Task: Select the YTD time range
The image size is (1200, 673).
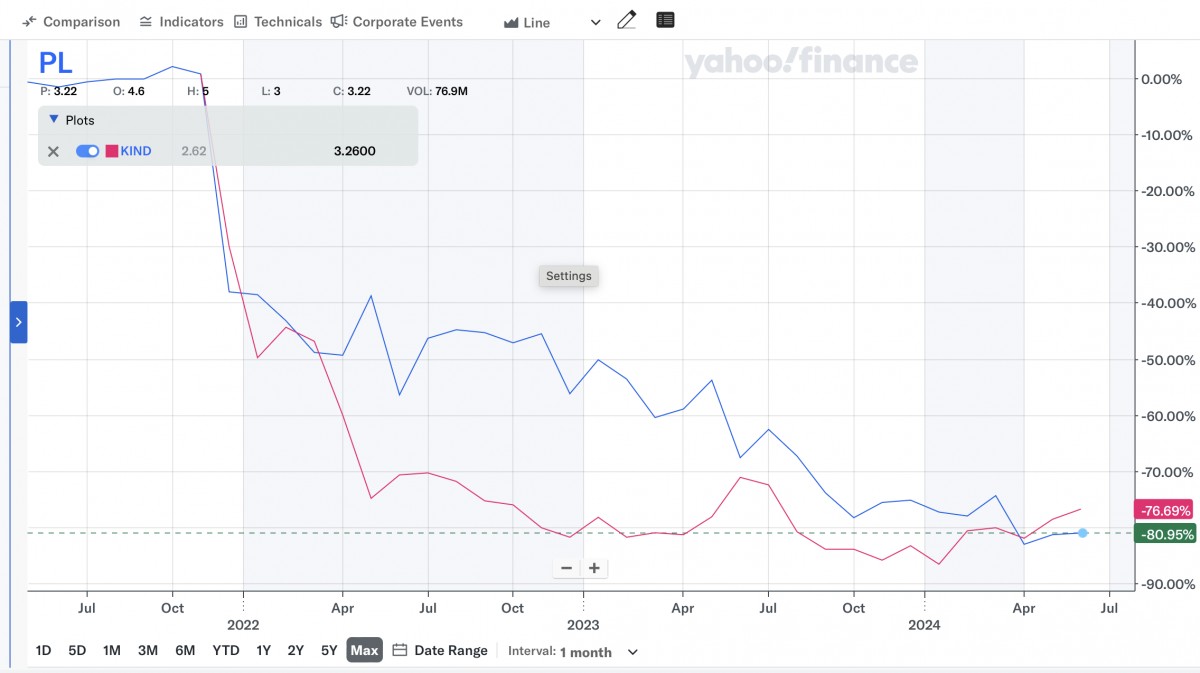Action: (x=225, y=650)
